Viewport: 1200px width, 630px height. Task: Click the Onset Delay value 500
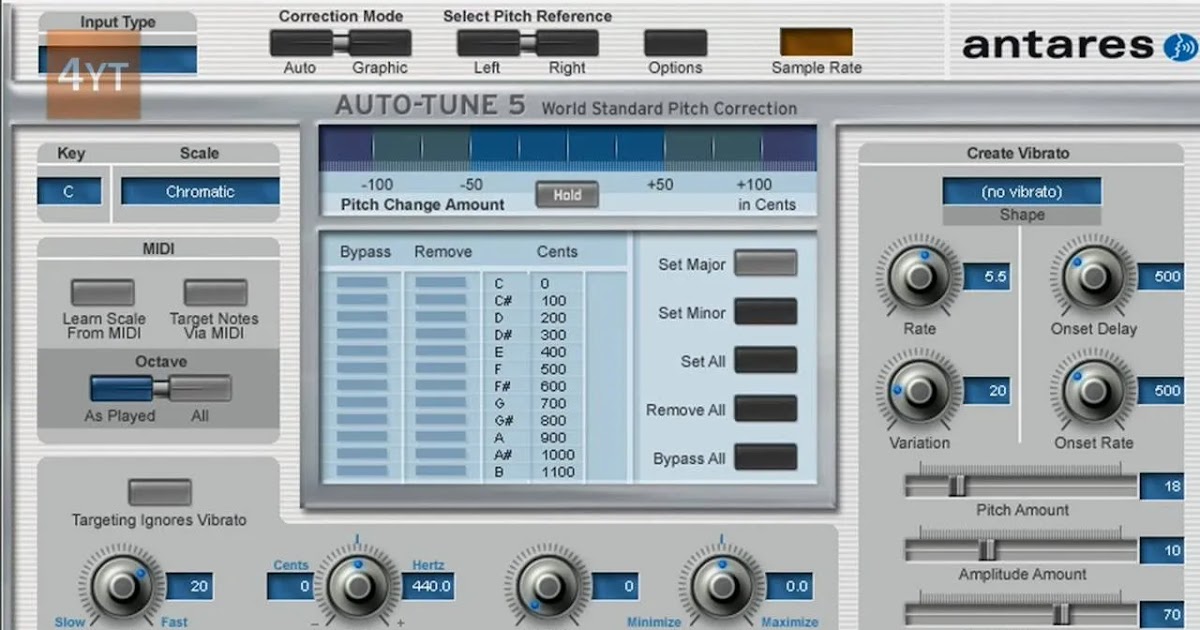[x=1164, y=277]
